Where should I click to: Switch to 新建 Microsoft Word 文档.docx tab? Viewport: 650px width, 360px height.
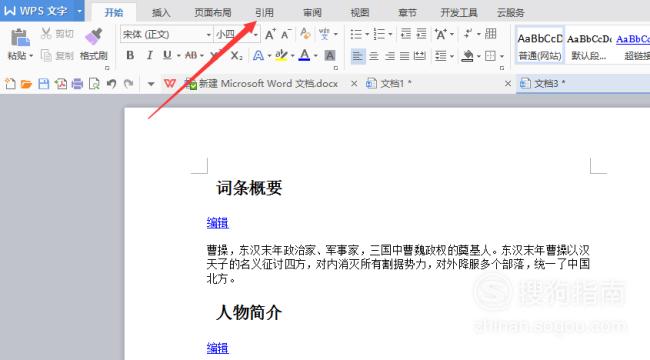point(268,84)
